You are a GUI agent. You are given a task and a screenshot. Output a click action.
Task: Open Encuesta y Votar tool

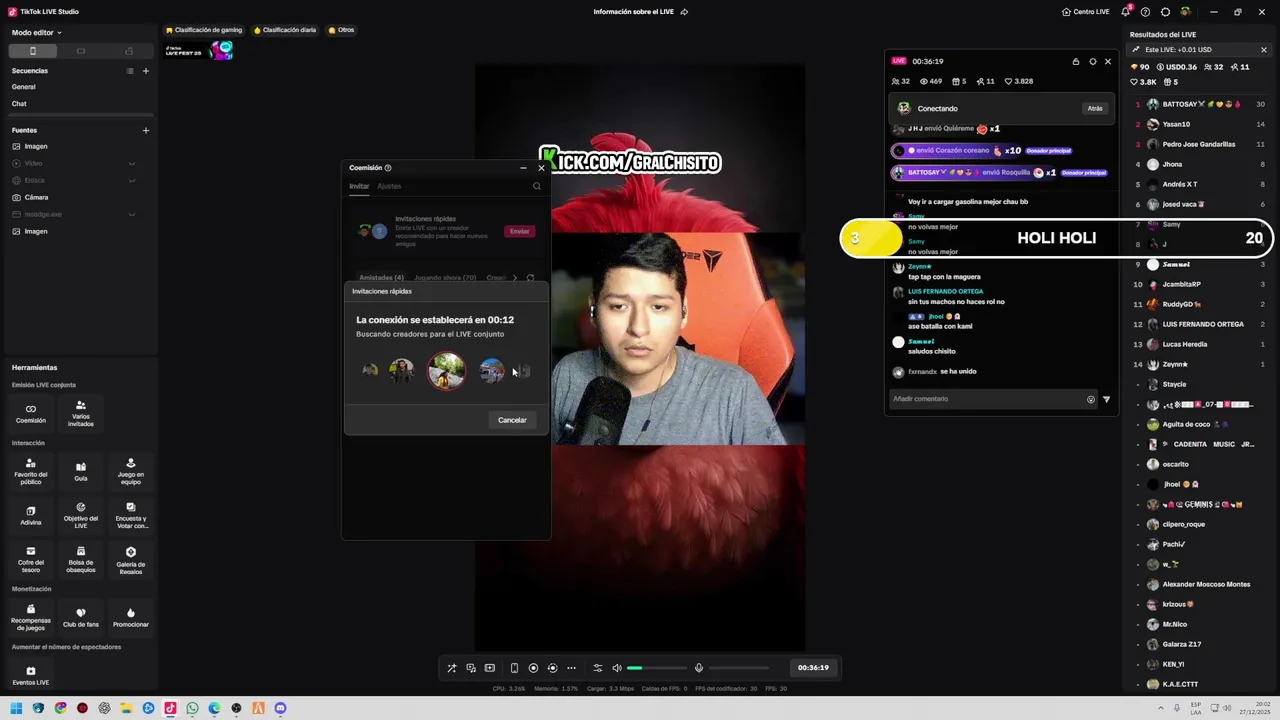pos(130,516)
